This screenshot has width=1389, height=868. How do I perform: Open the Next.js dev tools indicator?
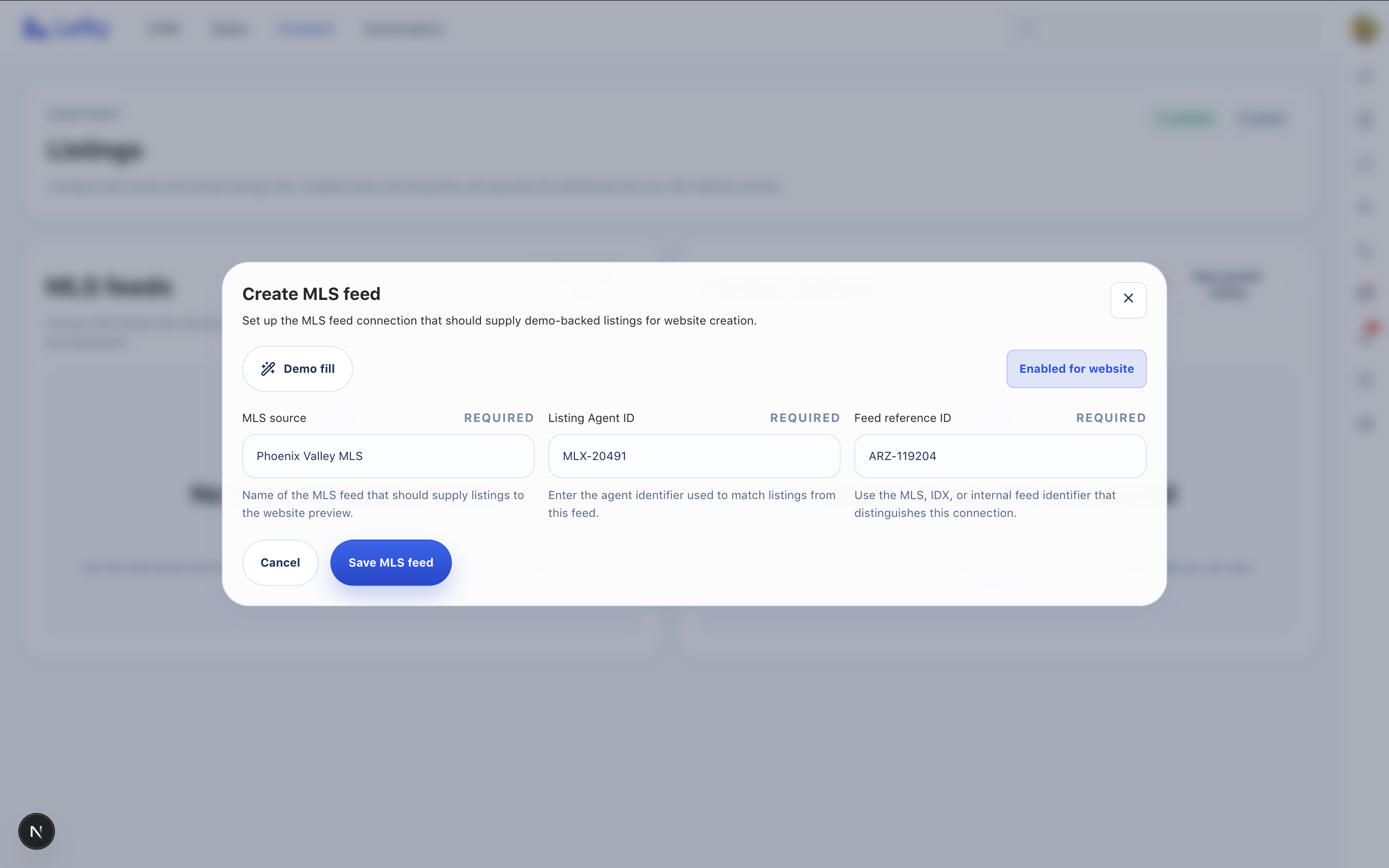(x=36, y=831)
